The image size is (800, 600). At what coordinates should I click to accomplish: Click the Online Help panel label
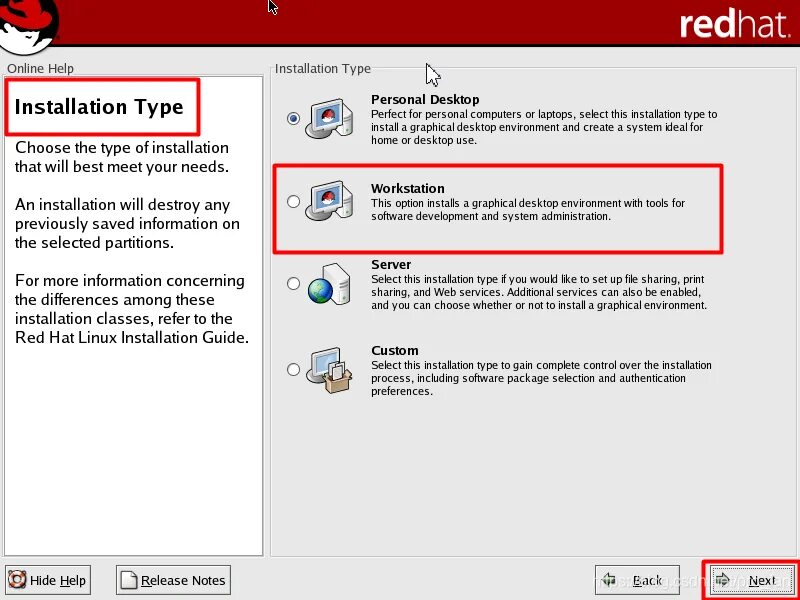[x=40, y=68]
